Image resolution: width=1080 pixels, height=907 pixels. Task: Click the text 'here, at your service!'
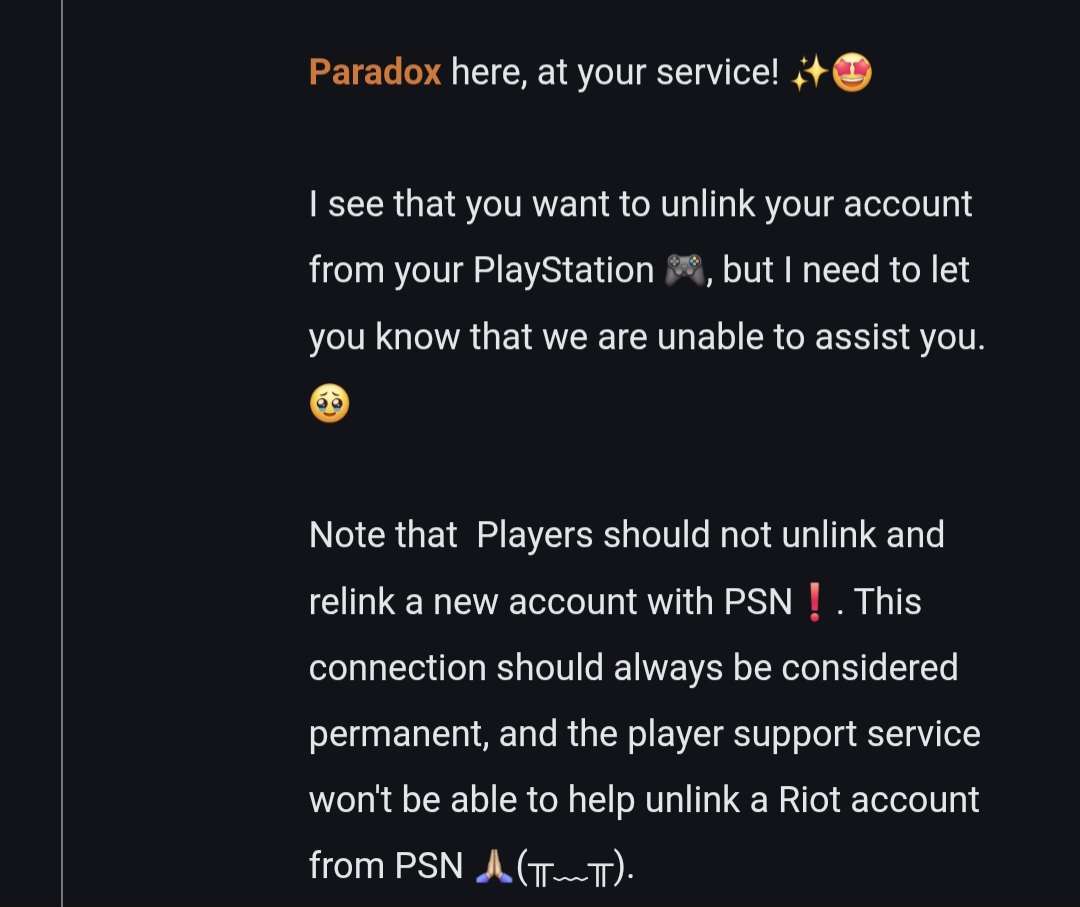615,72
